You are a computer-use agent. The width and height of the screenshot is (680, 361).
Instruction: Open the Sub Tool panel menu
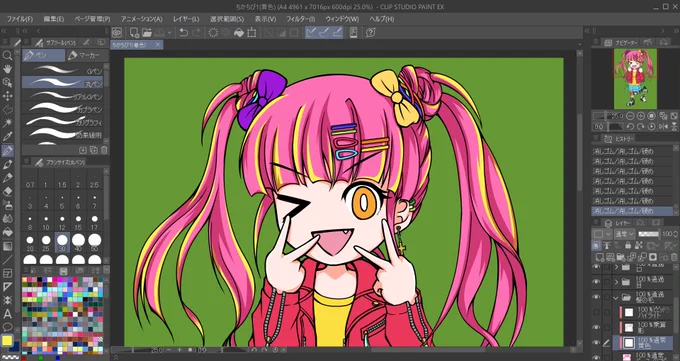[26, 42]
